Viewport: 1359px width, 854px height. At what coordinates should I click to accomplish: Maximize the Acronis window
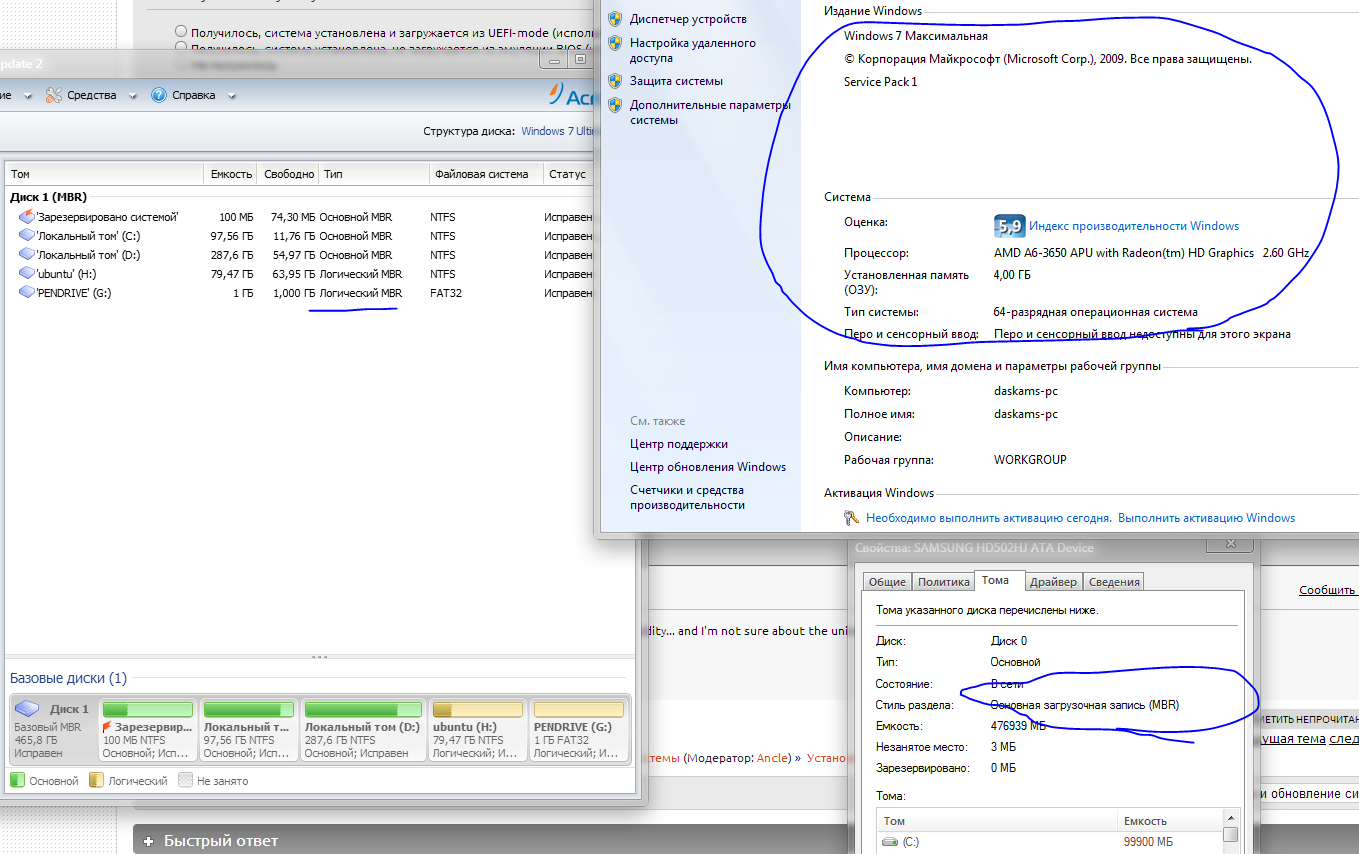click(580, 59)
